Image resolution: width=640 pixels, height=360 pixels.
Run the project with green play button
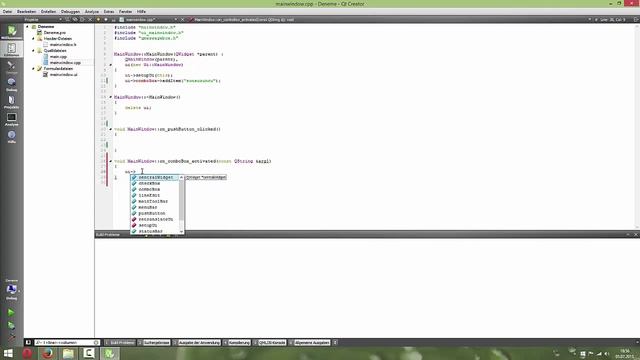[x=11, y=312]
